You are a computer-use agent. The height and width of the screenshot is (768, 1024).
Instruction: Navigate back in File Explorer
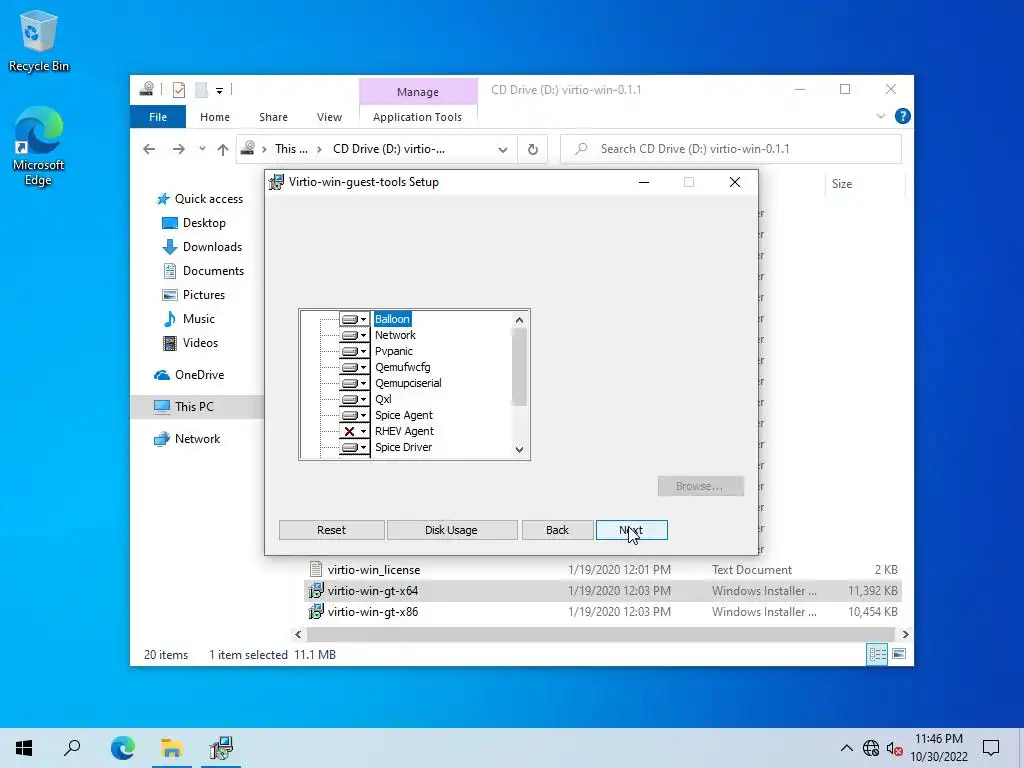point(149,149)
